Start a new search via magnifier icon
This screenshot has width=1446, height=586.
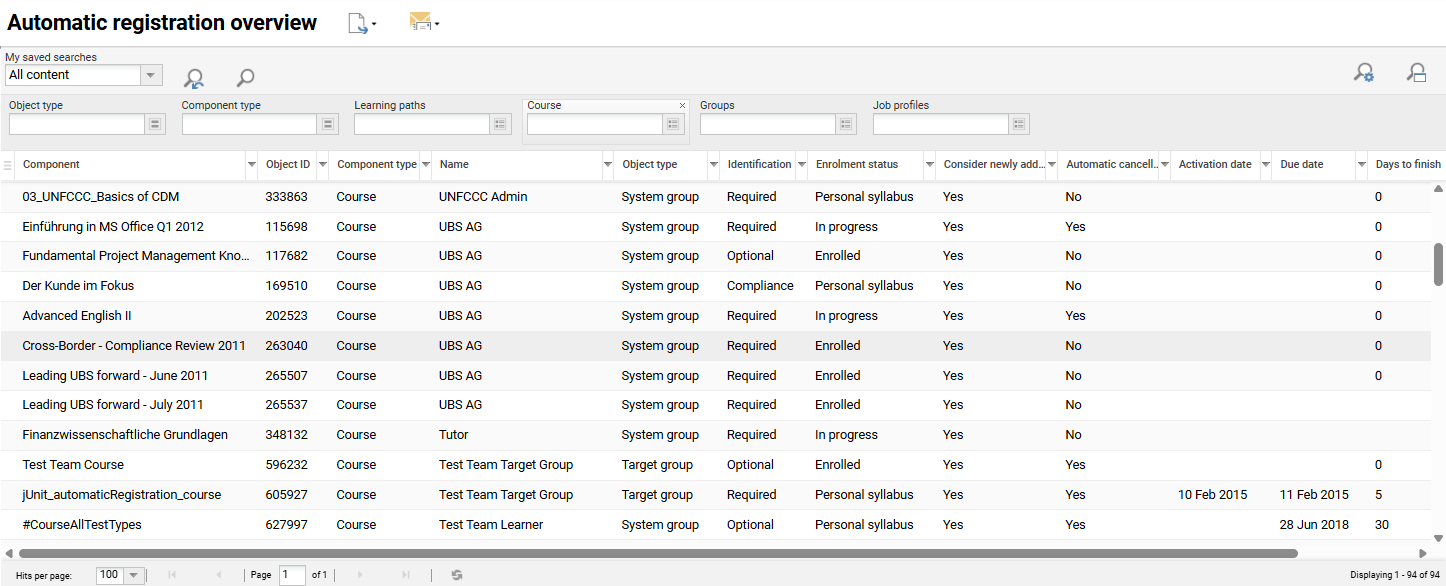244,77
